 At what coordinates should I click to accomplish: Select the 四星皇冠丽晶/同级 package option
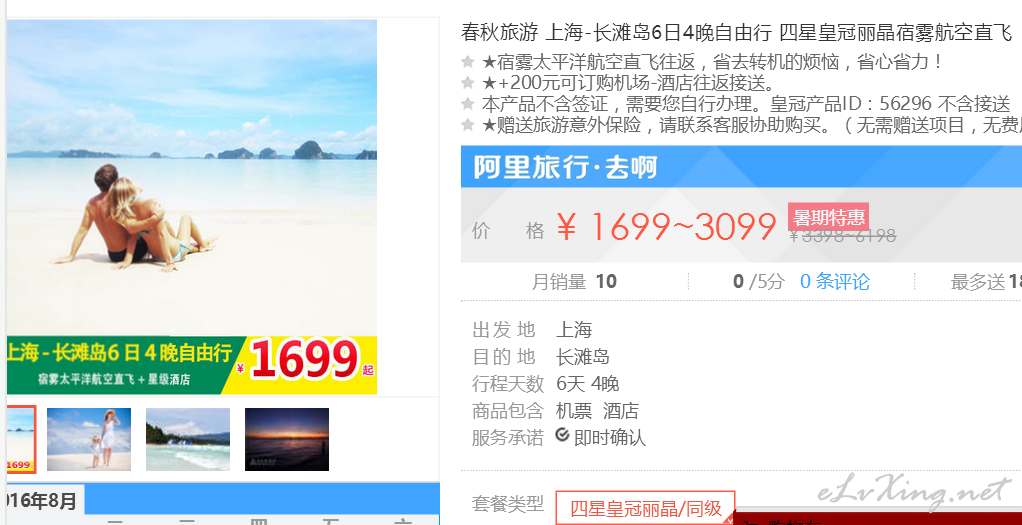click(x=645, y=508)
